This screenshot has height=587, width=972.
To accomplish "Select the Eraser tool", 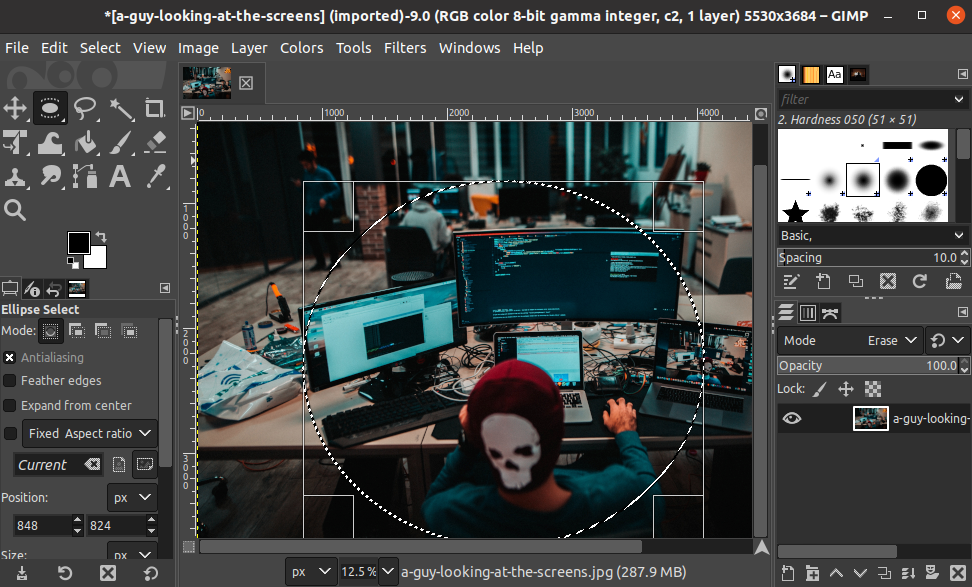I will (x=155, y=143).
